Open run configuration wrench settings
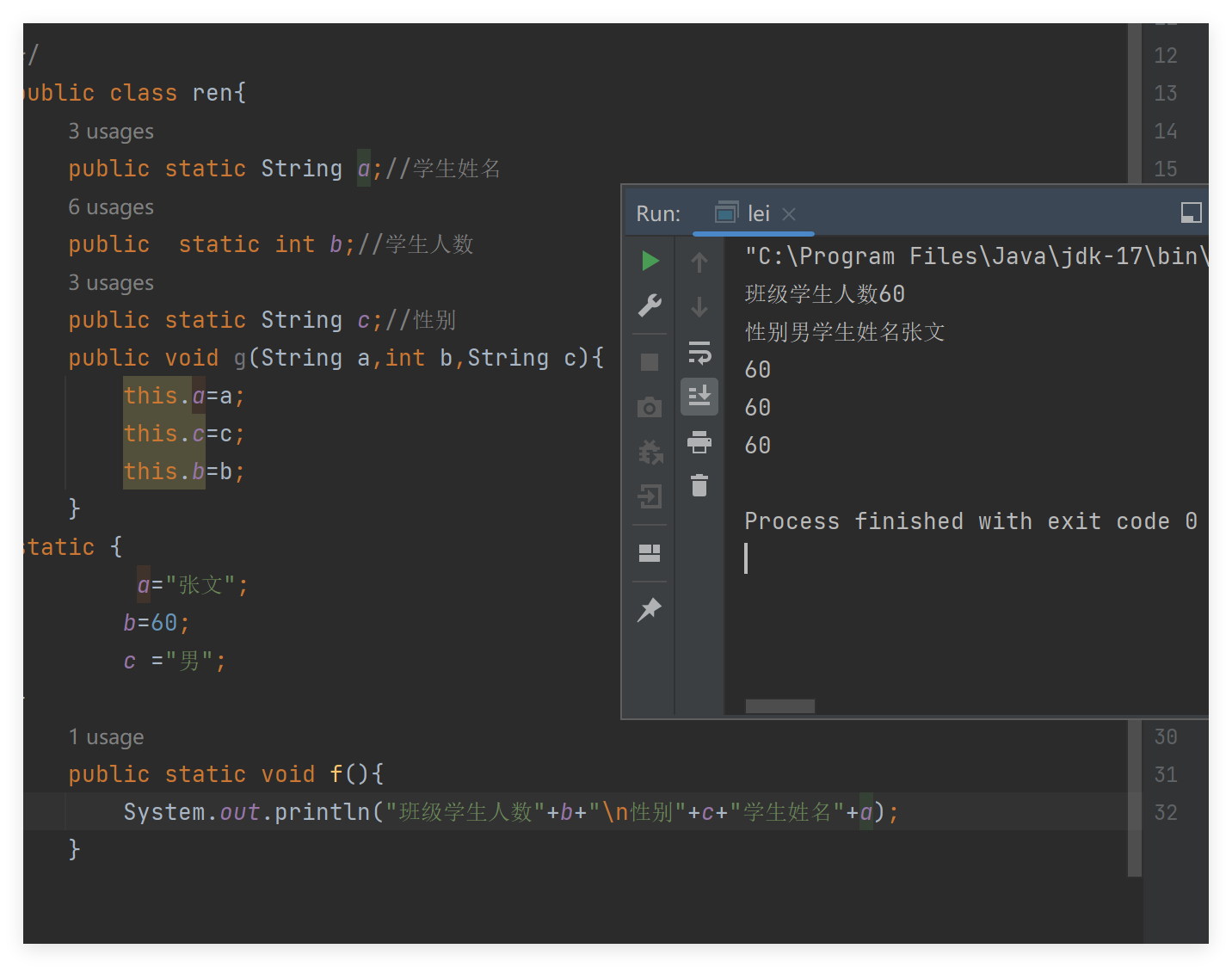Viewport: 1232px width, 967px height. click(650, 305)
